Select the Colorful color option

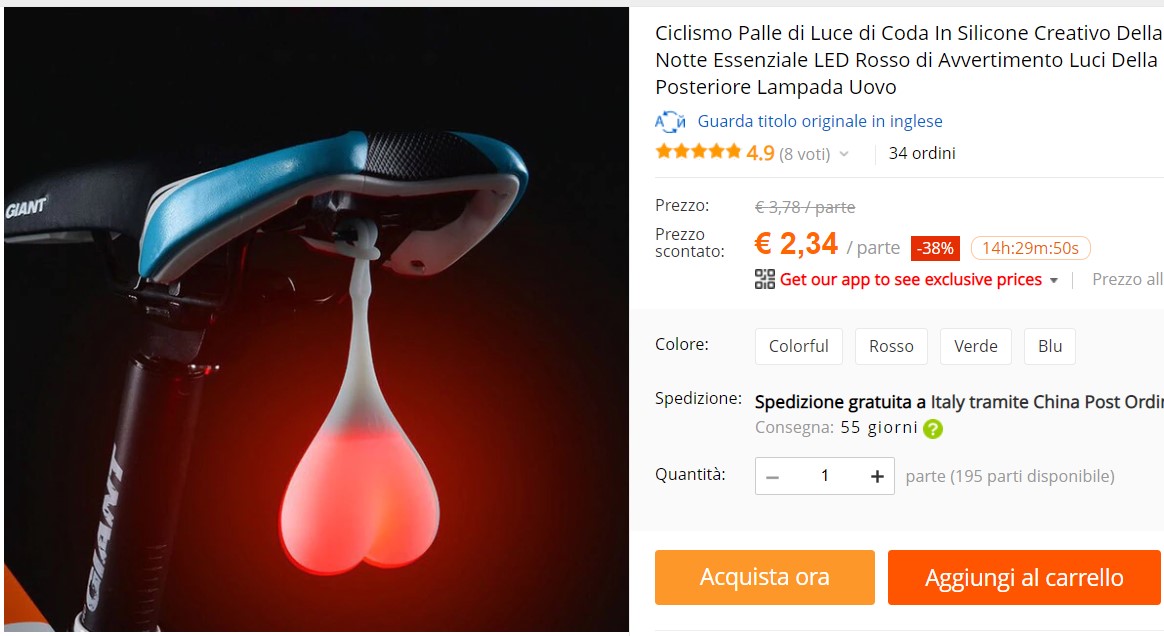[799, 347]
